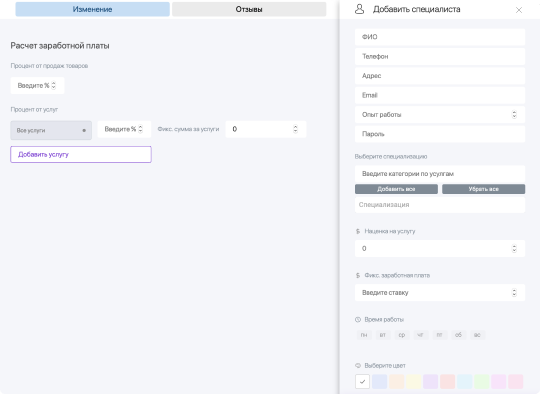This screenshot has height=394, width=541.
Task: Select the light purple color swatch
Action: (x=430, y=382)
